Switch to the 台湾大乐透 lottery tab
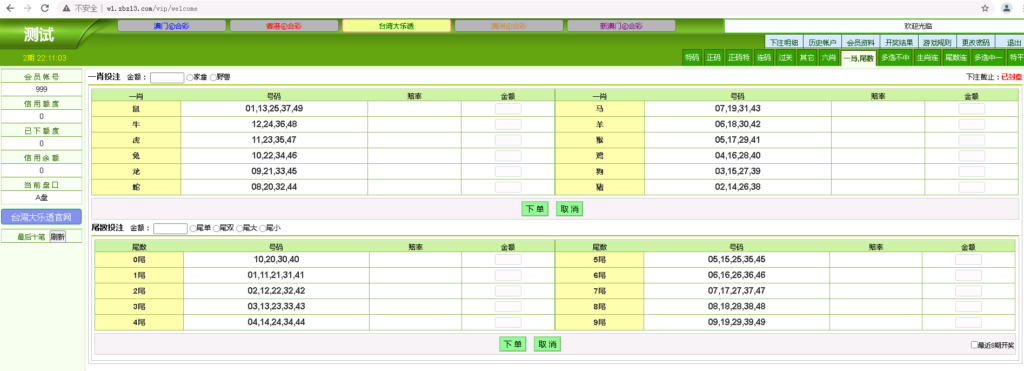 pos(396,26)
